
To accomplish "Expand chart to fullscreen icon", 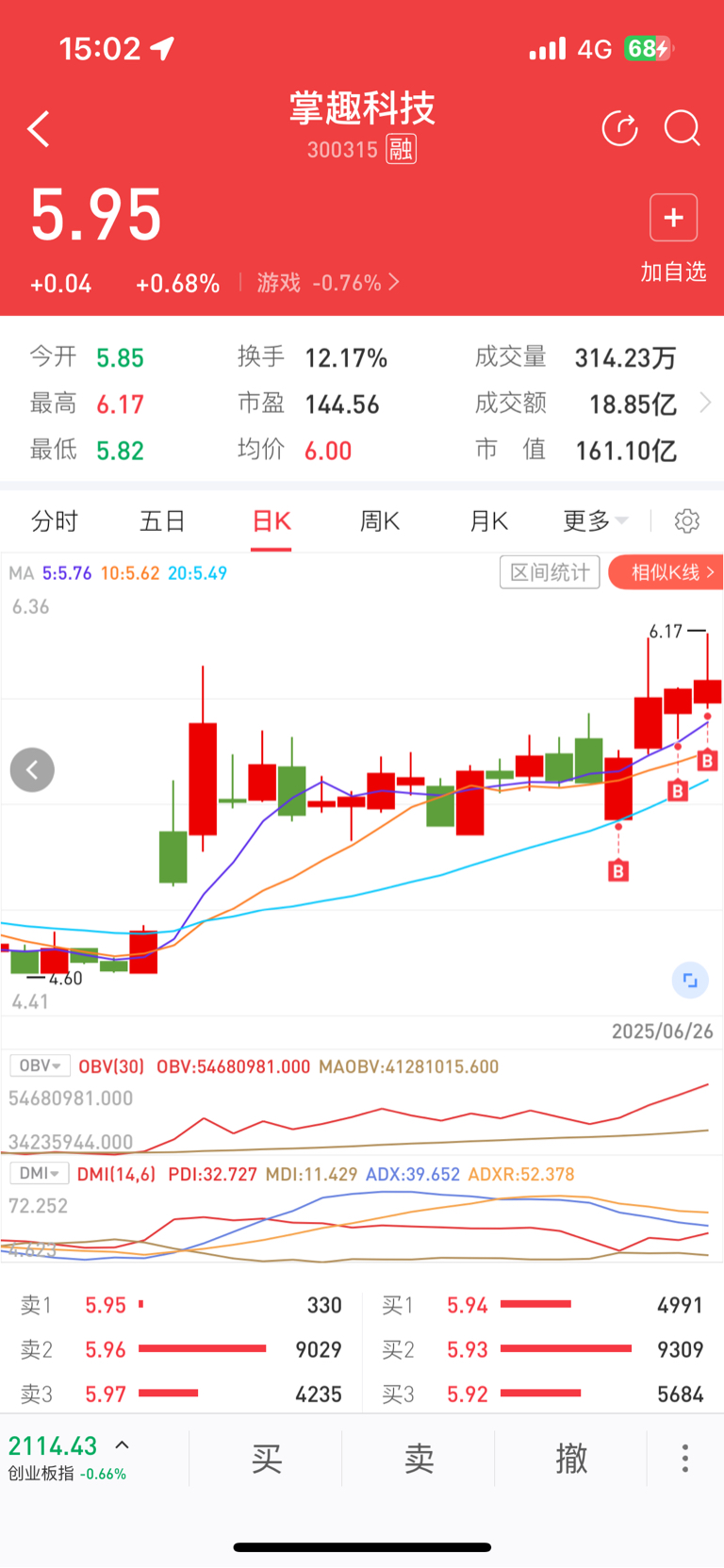I will click(x=690, y=981).
